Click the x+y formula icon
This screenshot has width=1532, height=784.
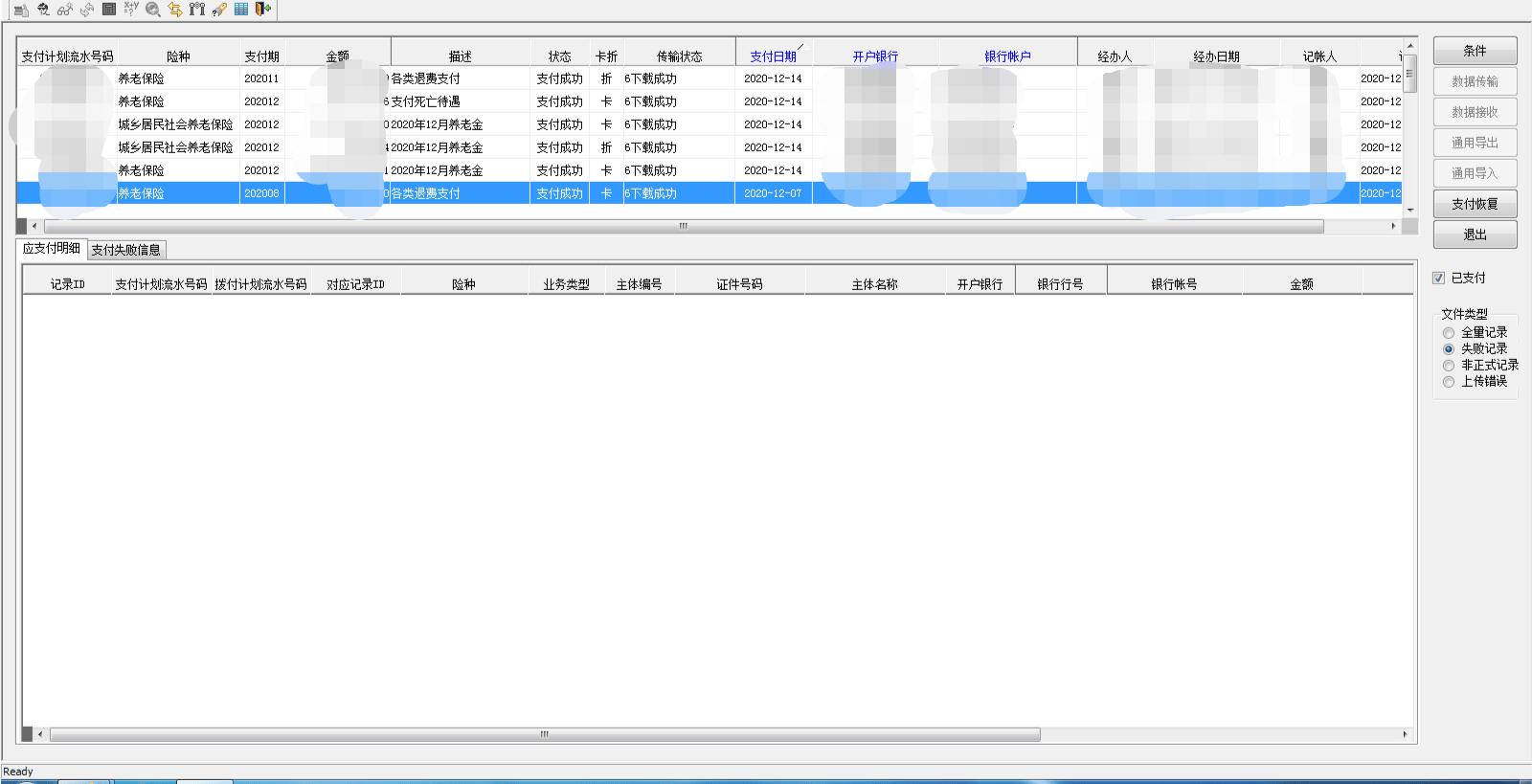pyautogui.click(x=131, y=9)
